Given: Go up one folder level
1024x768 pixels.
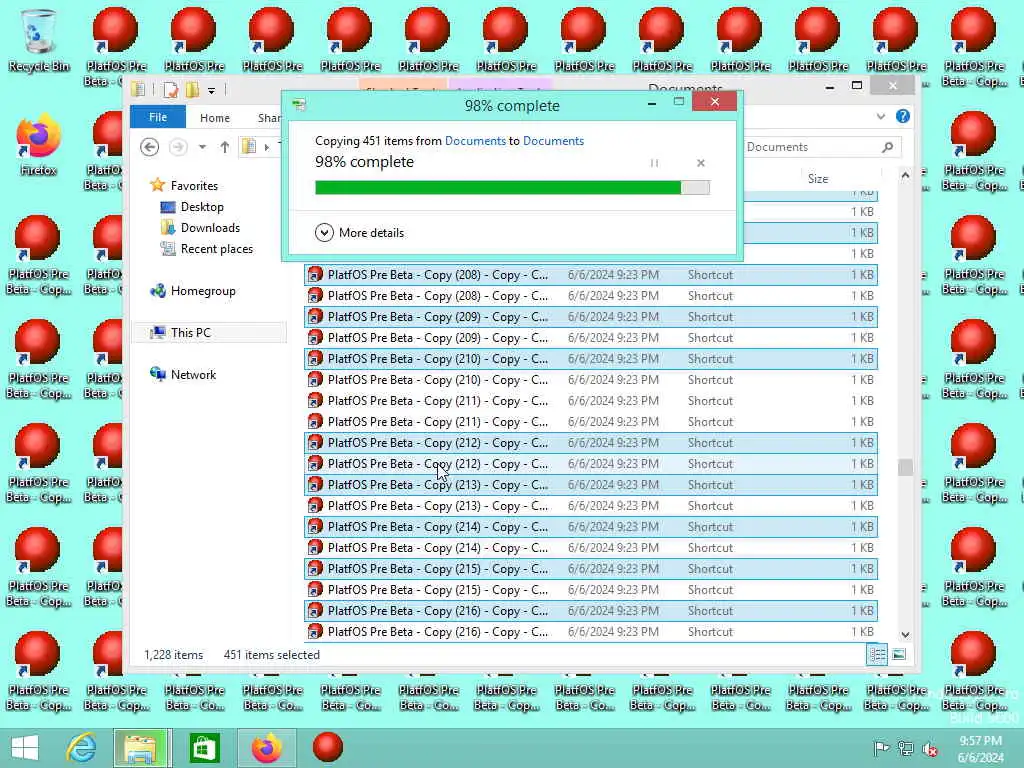Looking at the screenshot, I should tap(225, 147).
